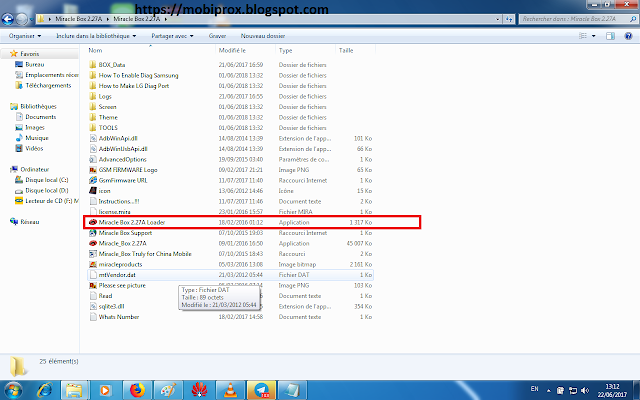Screen dimensions: 640x400
Task: Select the TOOLS folder icon
Action: point(93,128)
